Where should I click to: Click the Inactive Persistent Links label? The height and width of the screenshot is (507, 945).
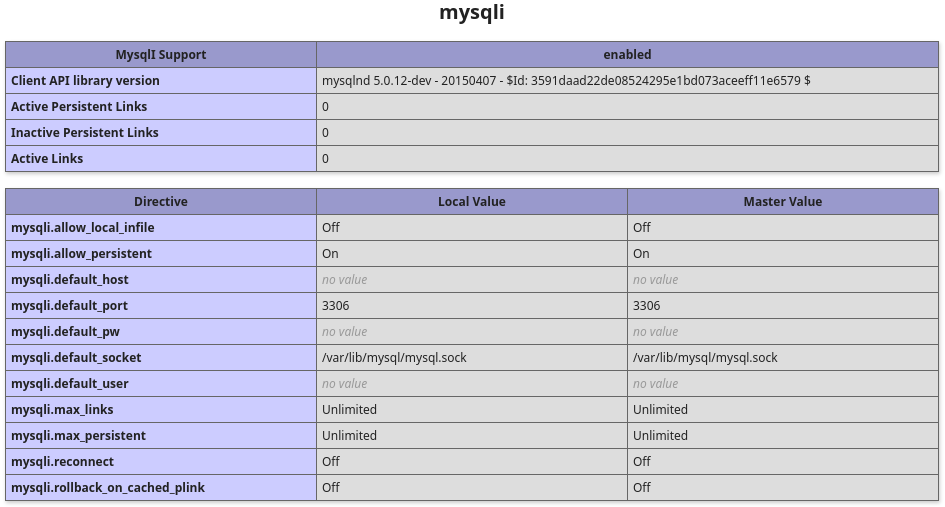84,133
